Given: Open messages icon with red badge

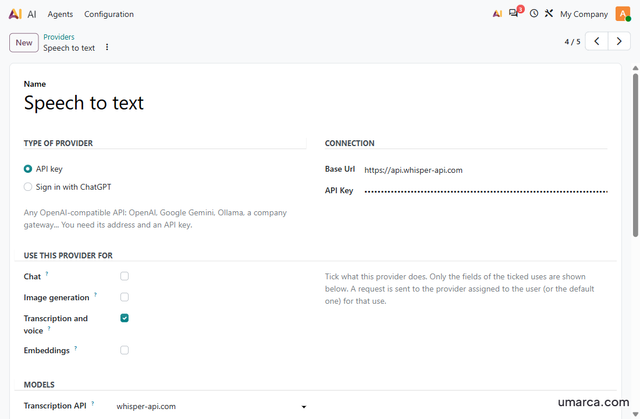Looking at the screenshot, I should point(515,12).
